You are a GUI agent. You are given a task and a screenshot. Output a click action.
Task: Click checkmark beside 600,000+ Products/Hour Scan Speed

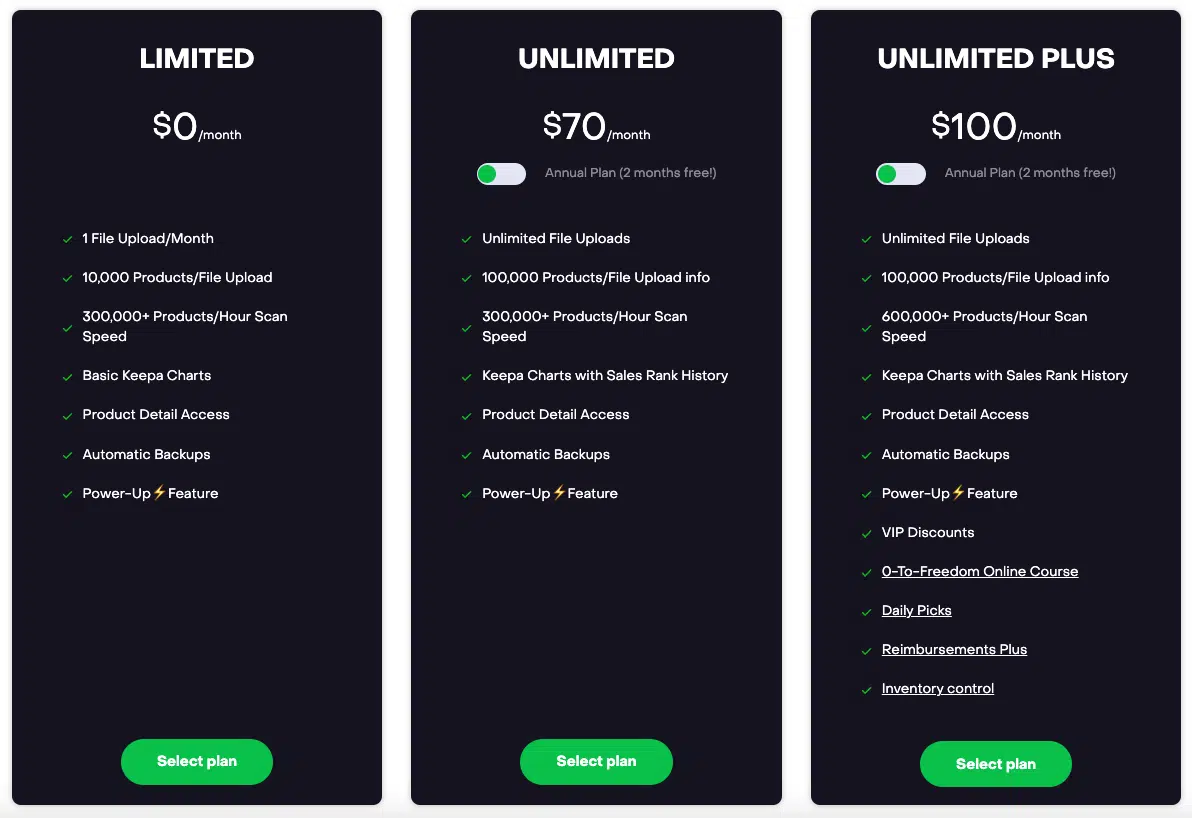tap(866, 328)
